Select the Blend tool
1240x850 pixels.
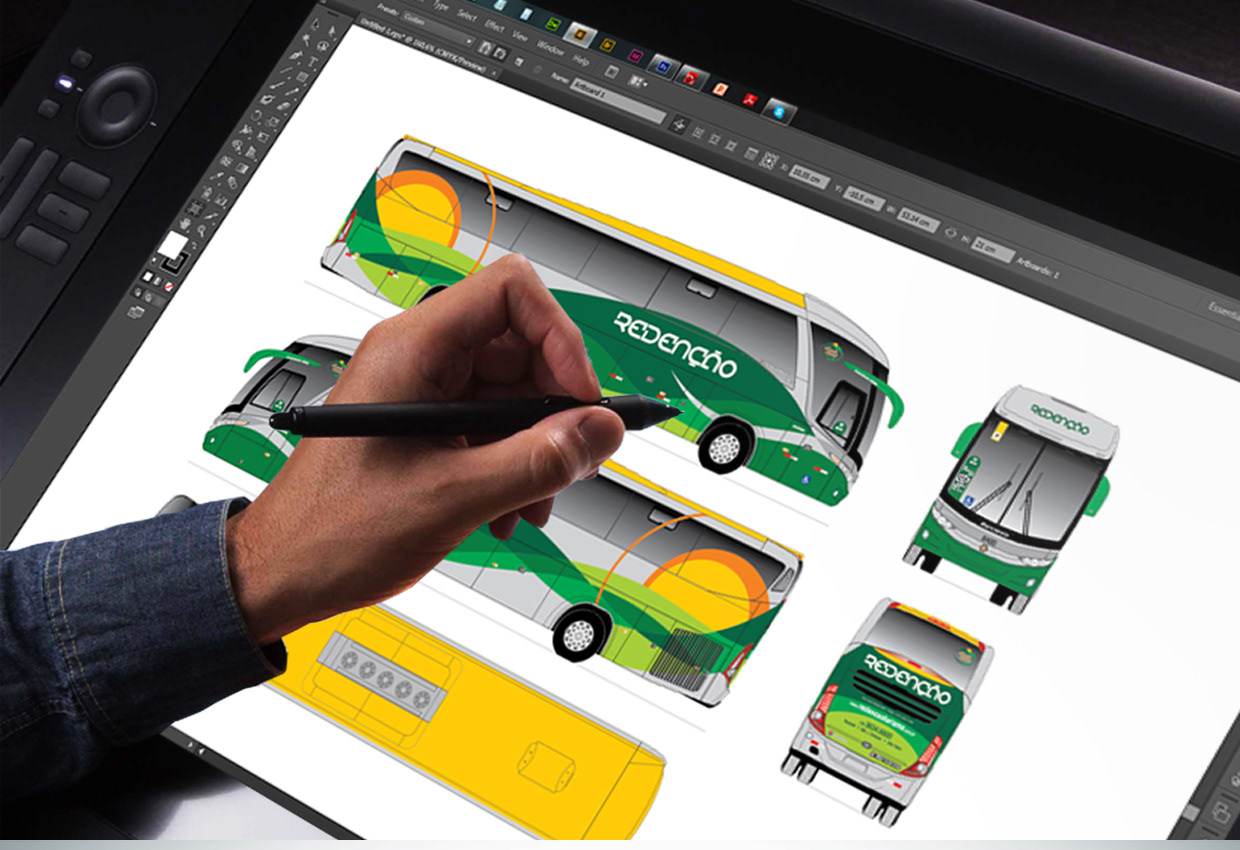coord(232,183)
